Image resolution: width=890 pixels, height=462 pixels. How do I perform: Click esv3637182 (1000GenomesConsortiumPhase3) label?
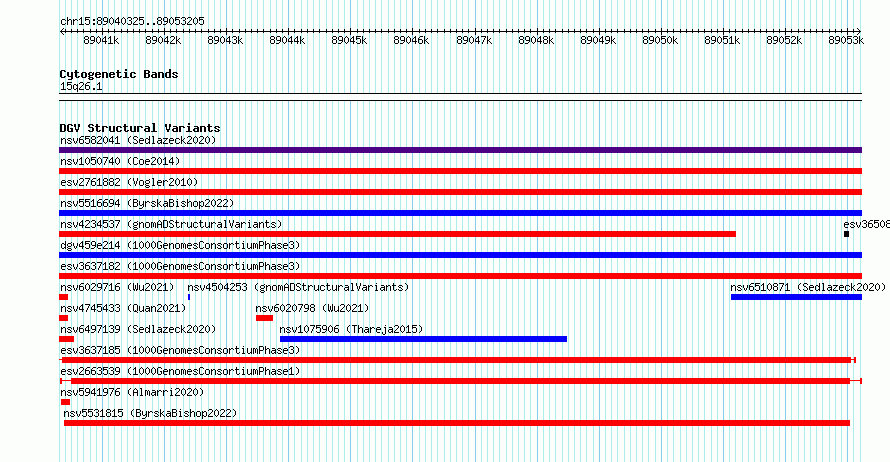(x=180, y=266)
